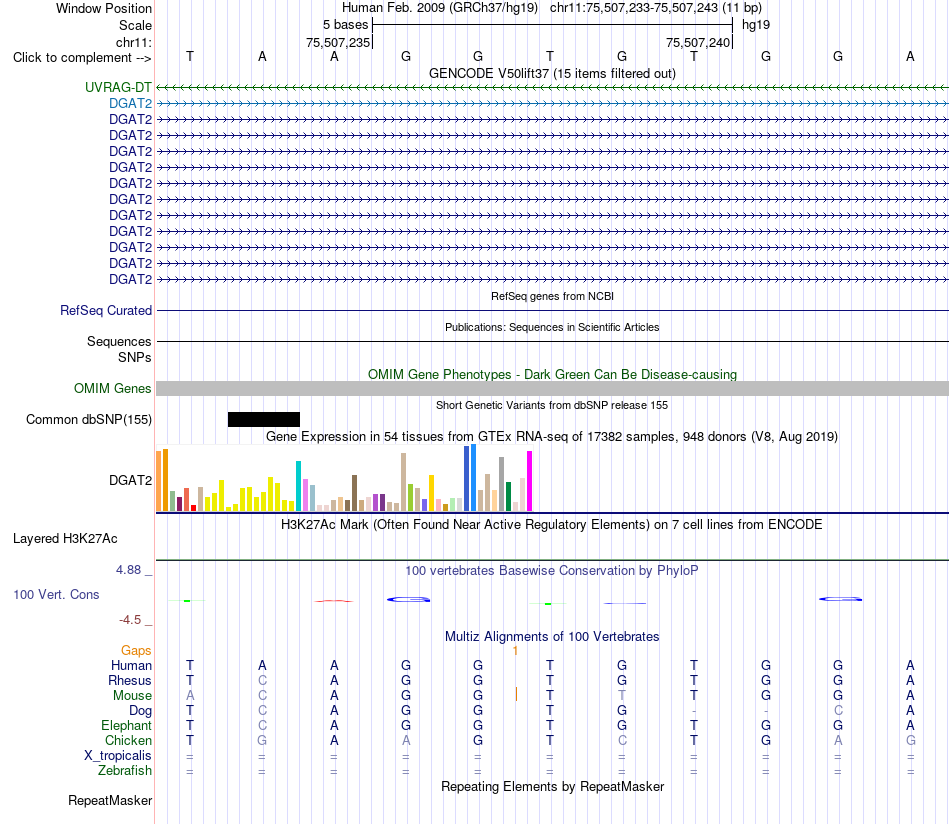The width and height of the screenshot is (950, 824).
Task: Open Gene Expression in 54 tissues title
Action: [x=552, y=436]
